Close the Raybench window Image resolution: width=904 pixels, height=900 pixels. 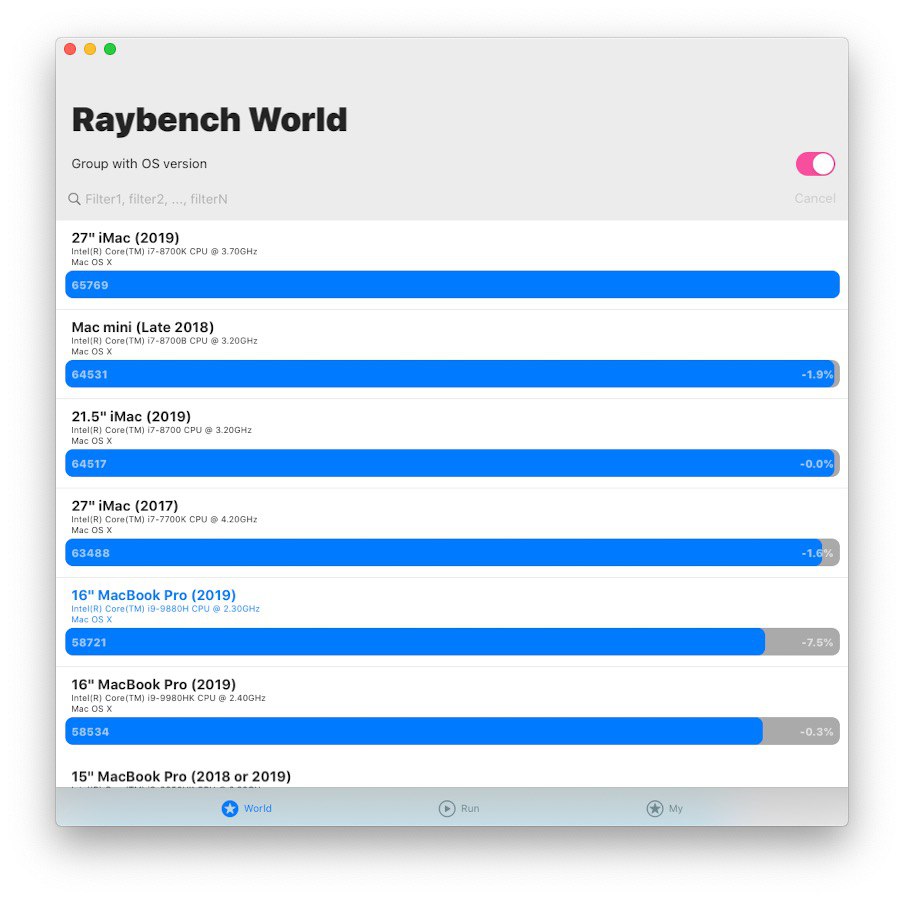coord(70,49)
